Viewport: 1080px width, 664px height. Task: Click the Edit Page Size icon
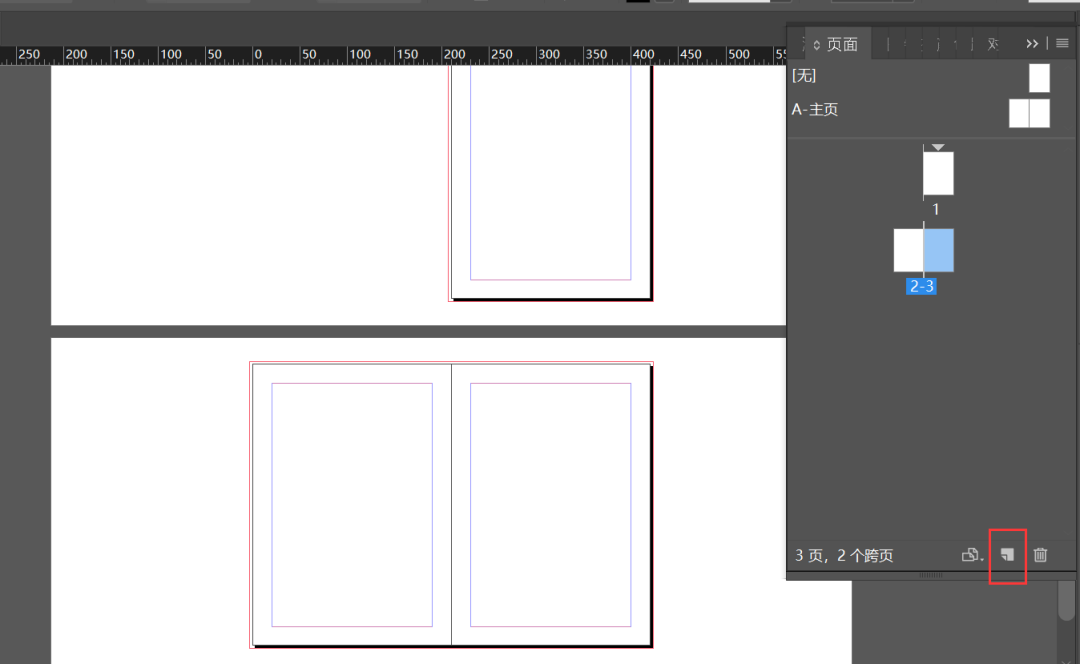(x=968, y=555)
